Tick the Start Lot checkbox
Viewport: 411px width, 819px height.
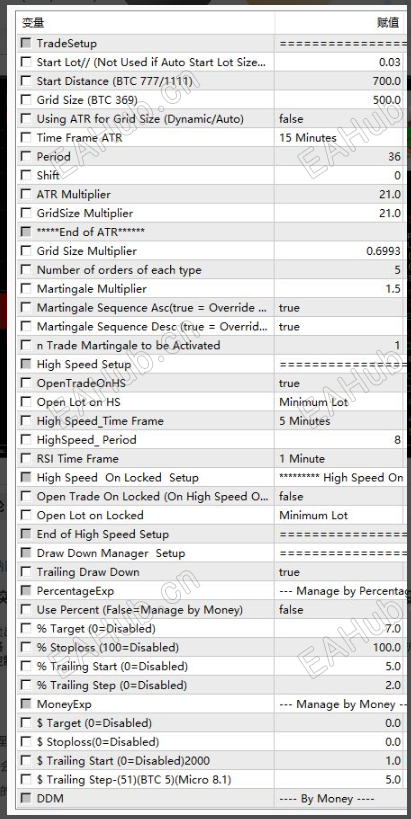[x=26, y=62]
